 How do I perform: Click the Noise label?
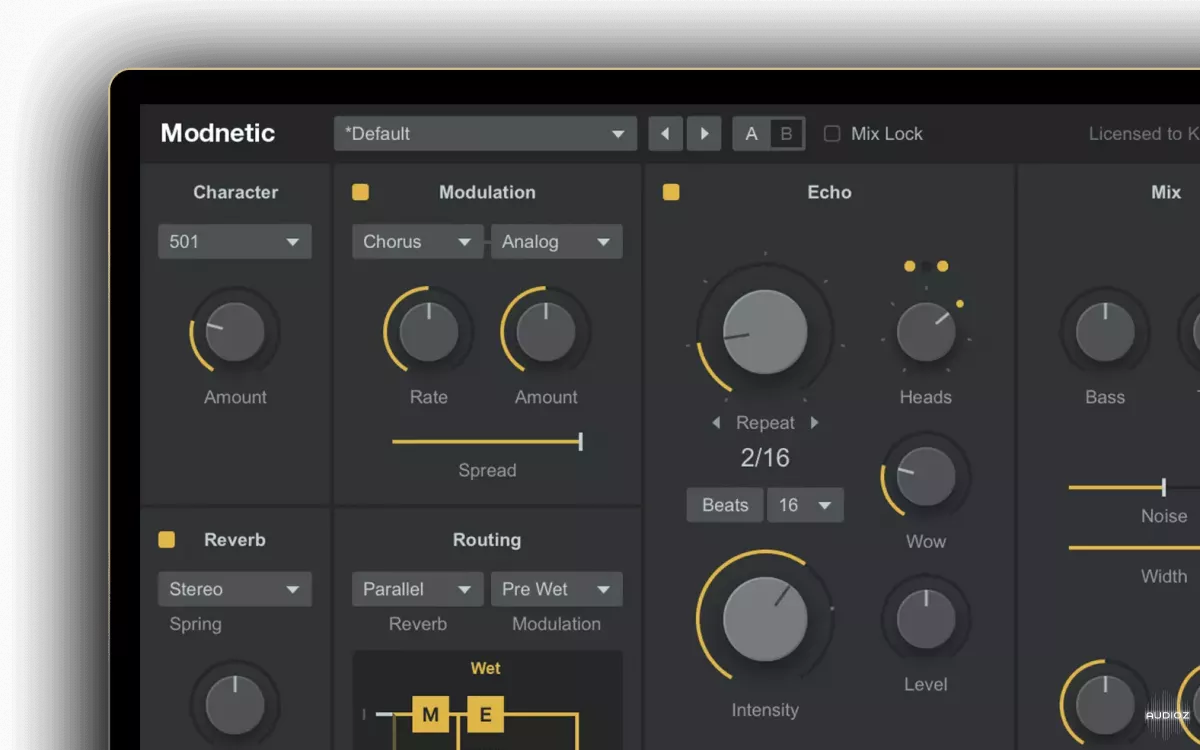tap(1164, 516)
